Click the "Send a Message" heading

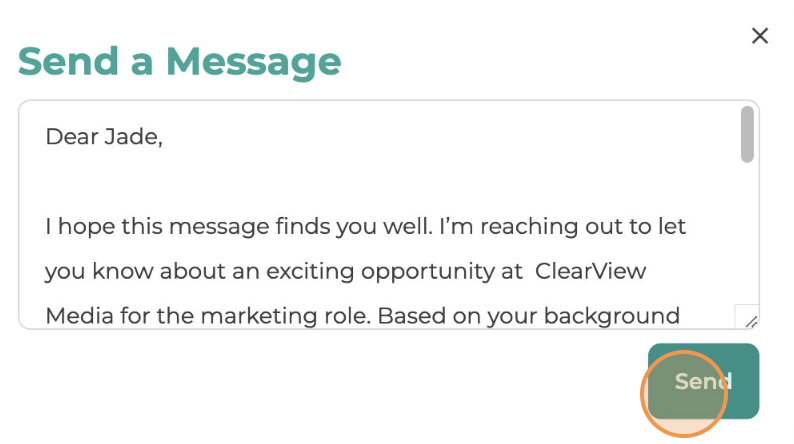[x=180, y=62]
